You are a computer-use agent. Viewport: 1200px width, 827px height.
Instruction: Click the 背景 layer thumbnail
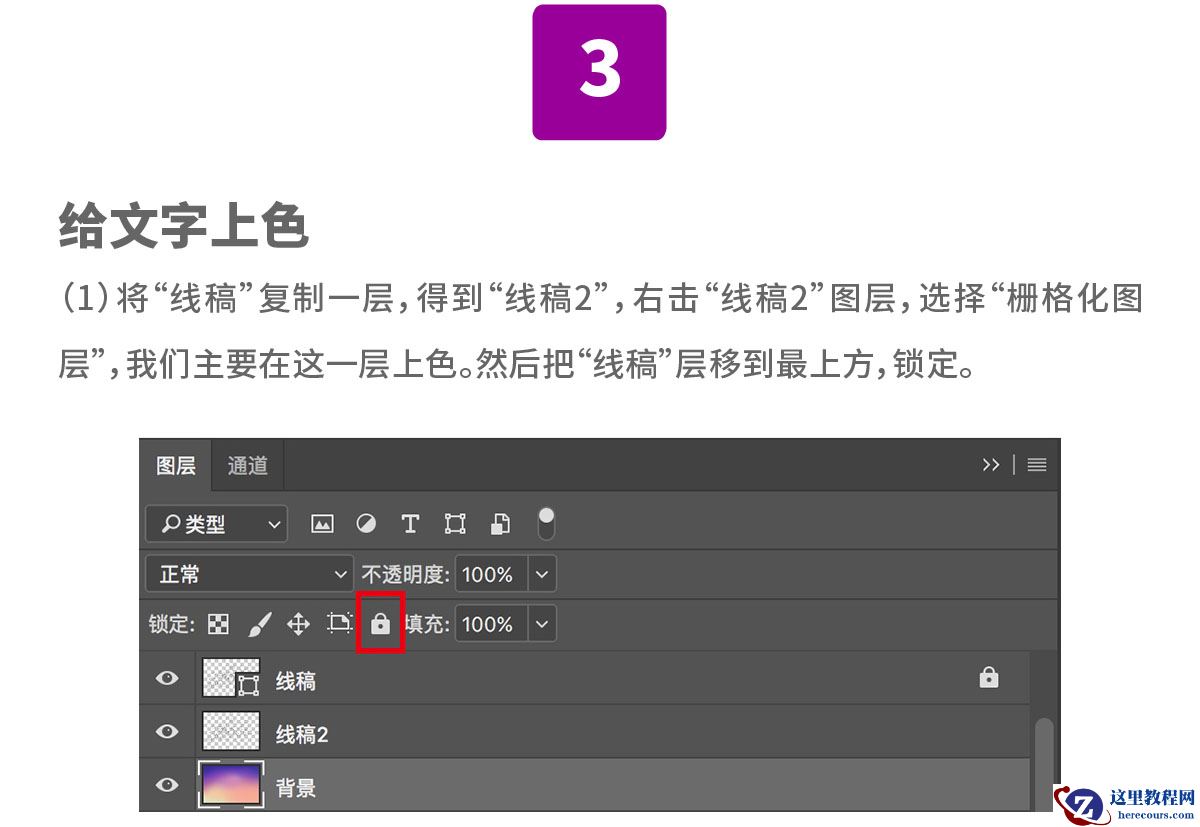tap(230, 784)
